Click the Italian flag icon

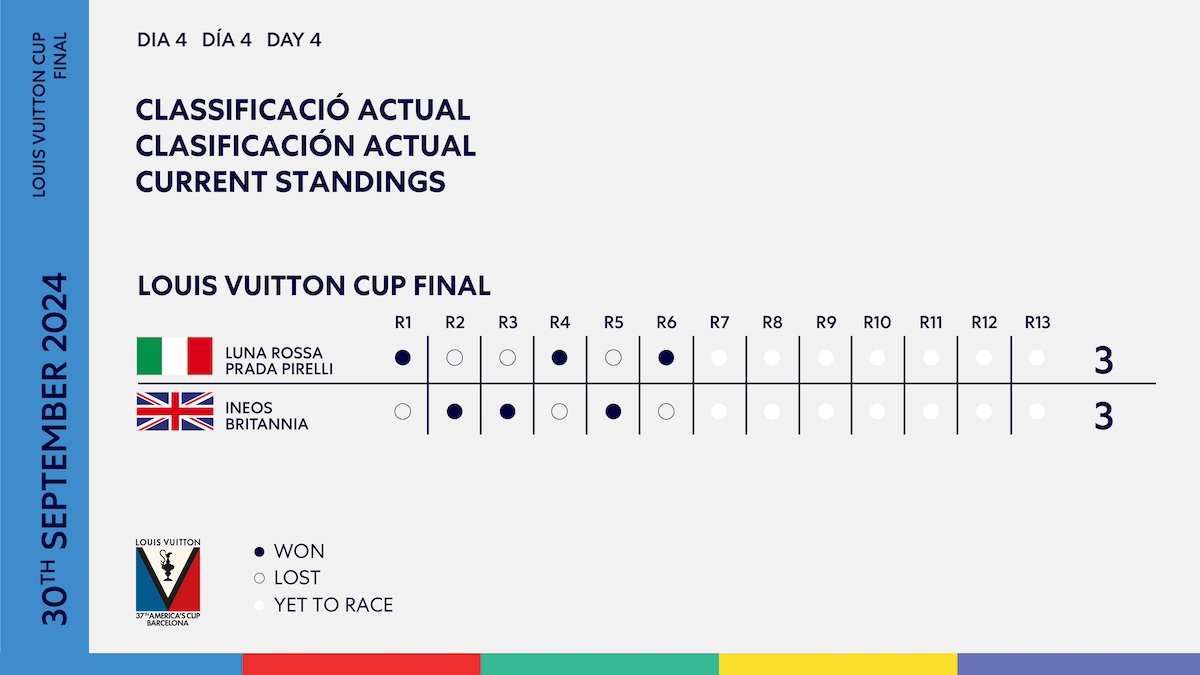(175, 356)
